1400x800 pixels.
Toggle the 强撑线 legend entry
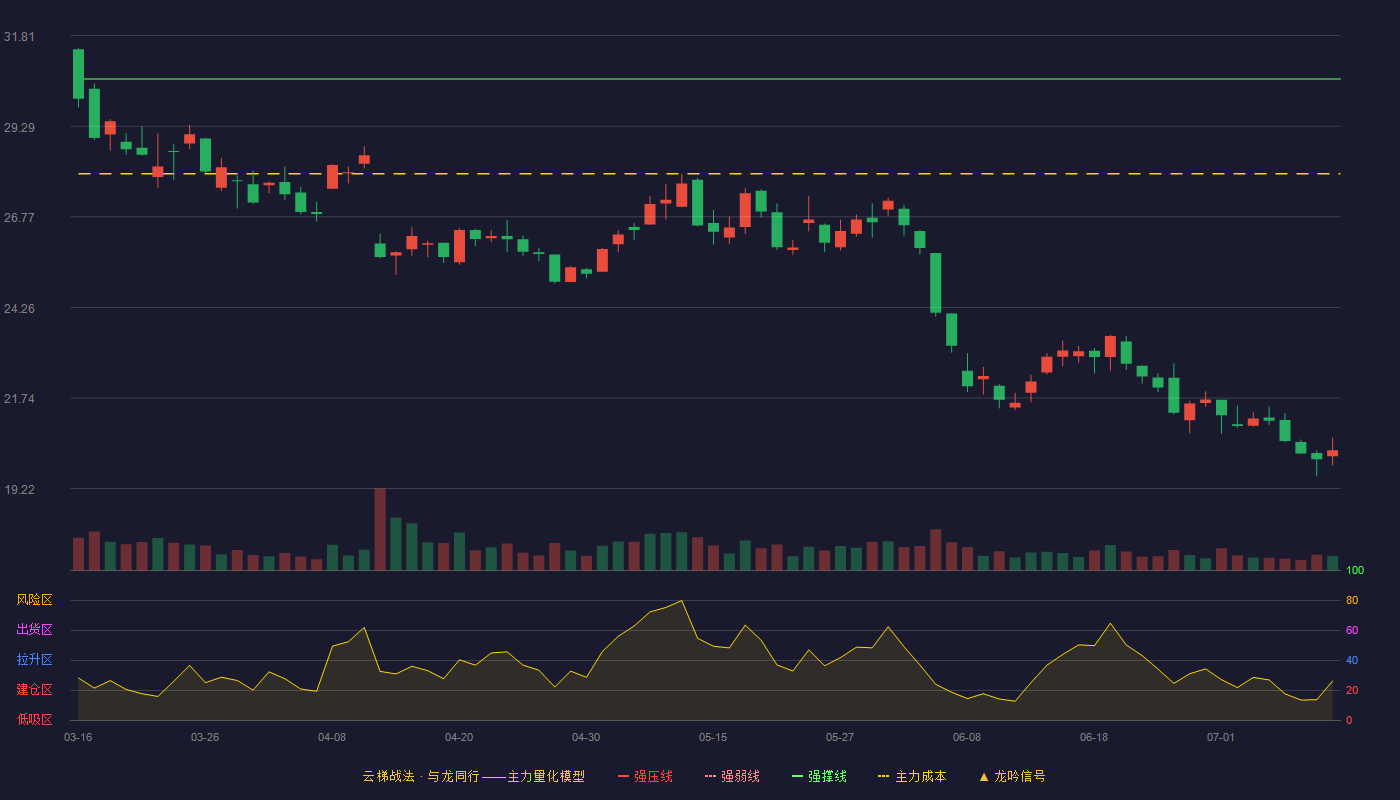coord(819,776)
